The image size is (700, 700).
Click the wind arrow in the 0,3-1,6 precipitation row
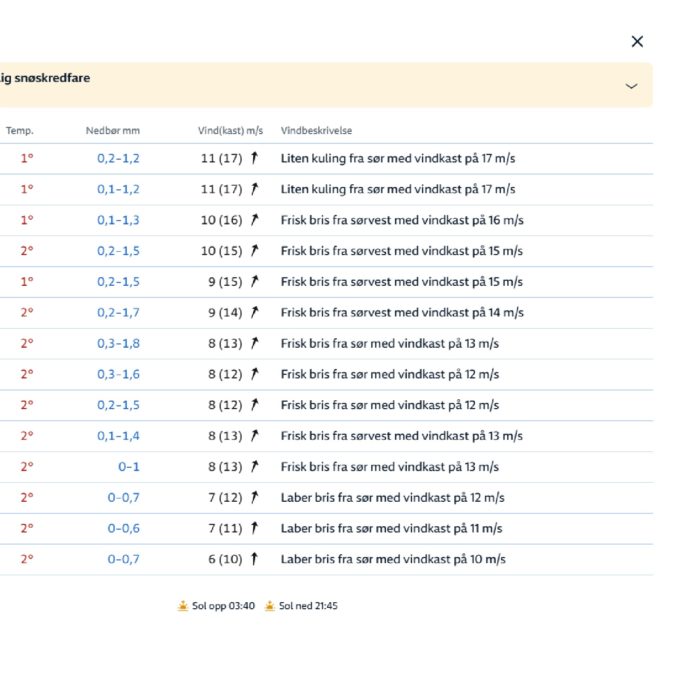tap(254, 374)
